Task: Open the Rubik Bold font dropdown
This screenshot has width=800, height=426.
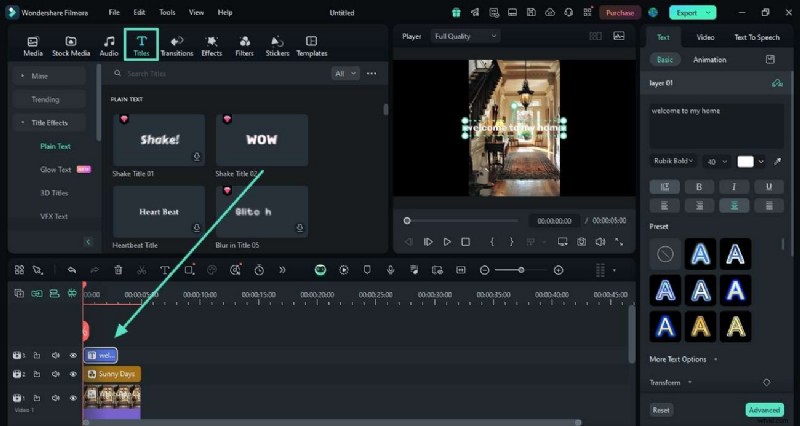Action: (674, 161)
